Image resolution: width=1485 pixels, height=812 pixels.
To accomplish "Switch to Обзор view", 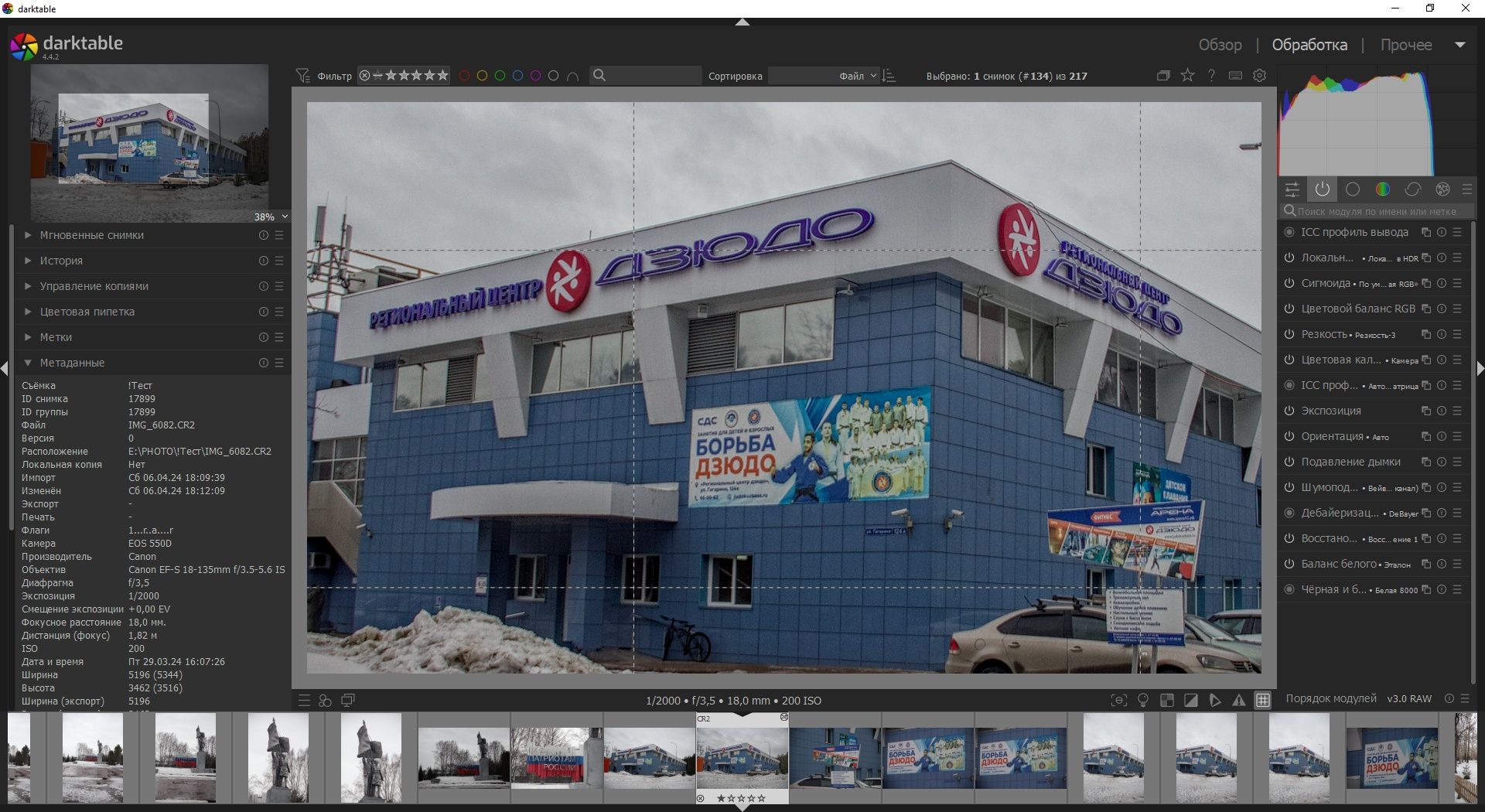I will pyautogui.click(x=1220, y=45).
